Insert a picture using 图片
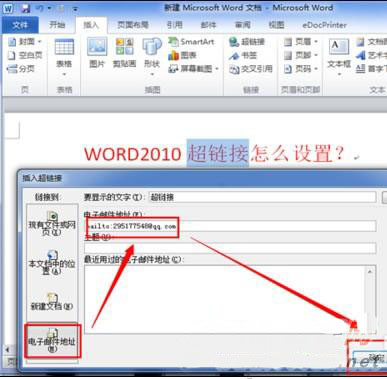This screenshot has width=387, height=379. pyautogui.click(x=97, y=53)
